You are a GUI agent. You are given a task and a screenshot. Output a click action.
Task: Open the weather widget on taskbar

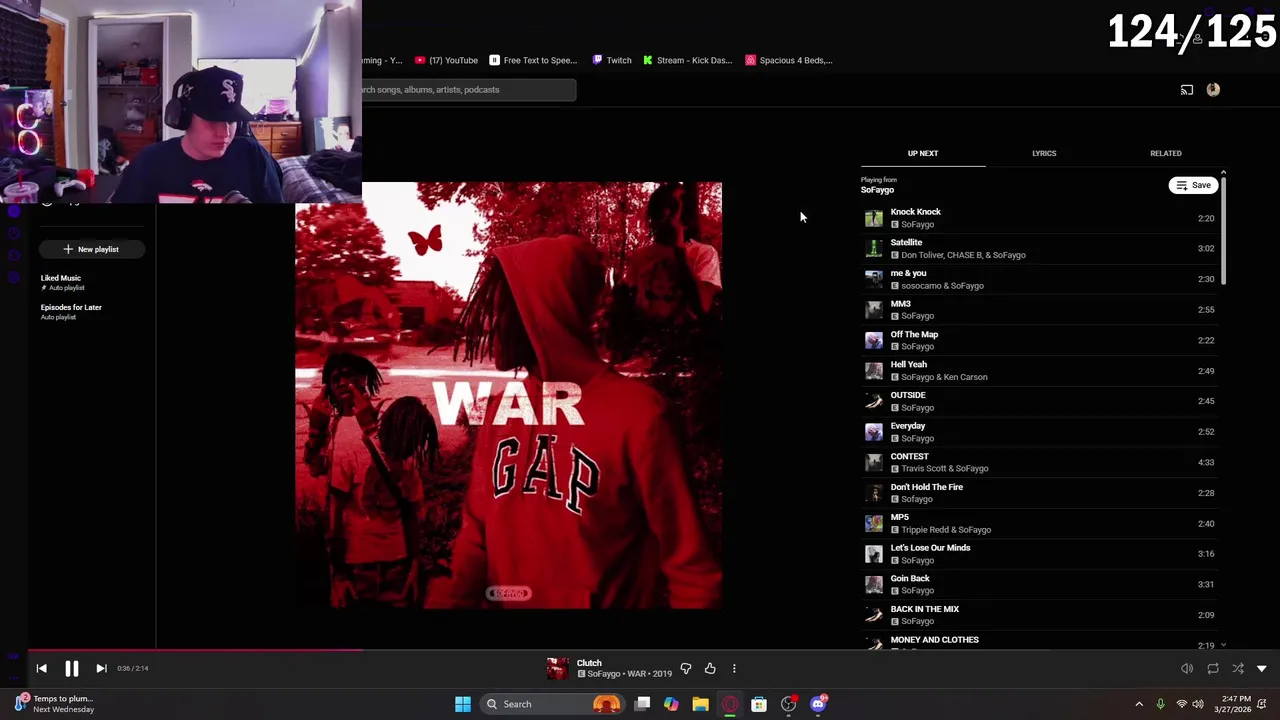click(x=55, y=704)
